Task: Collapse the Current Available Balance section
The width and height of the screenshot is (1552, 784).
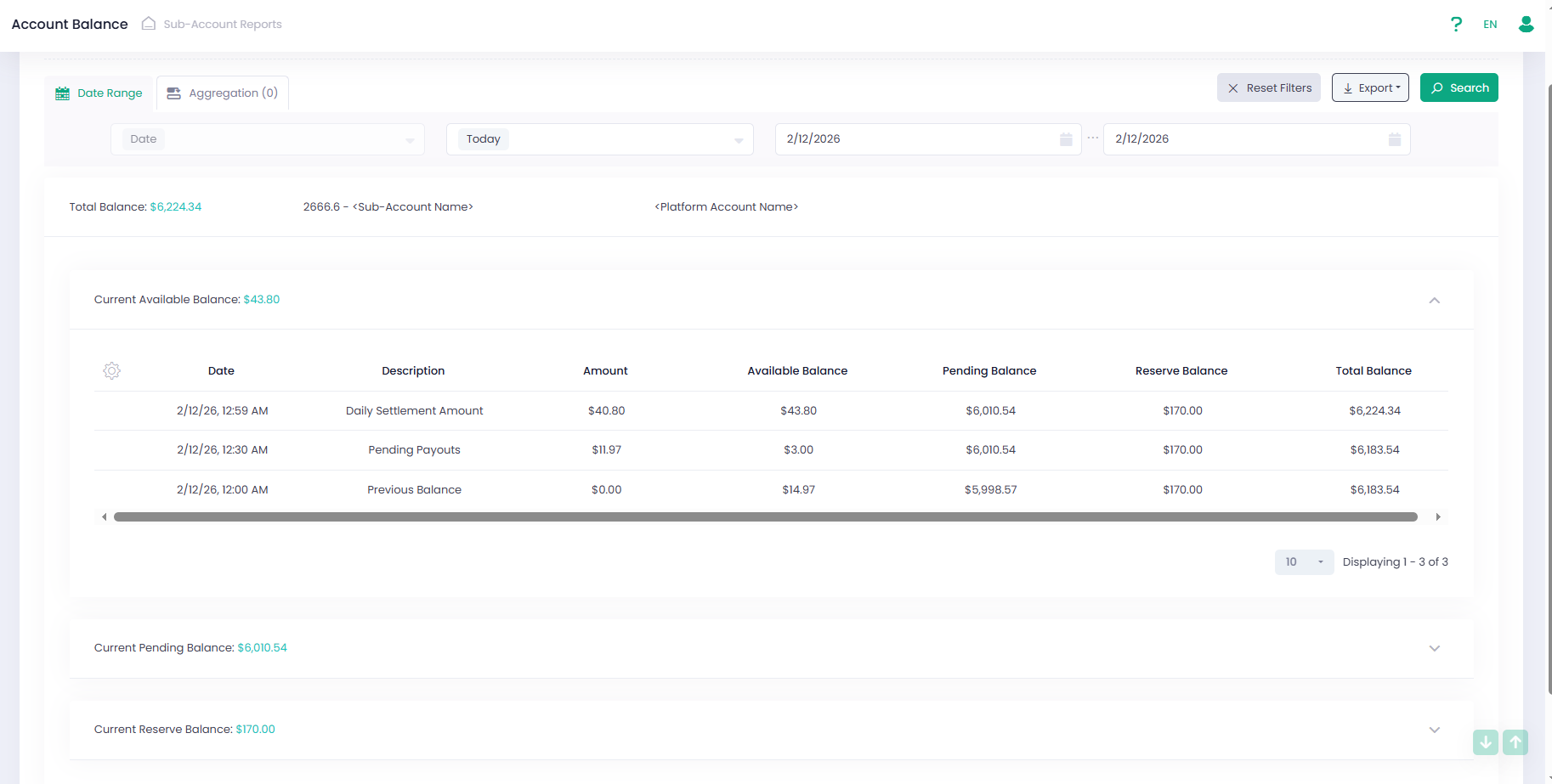Action: [x=1434, y=301]
